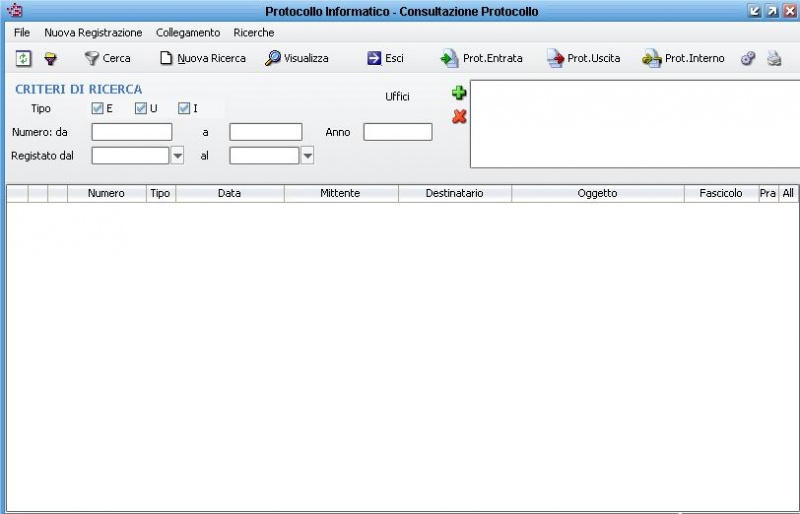Click the gears settings icon
The height and width of the screenshot is (514, 800).
point(748,58)
